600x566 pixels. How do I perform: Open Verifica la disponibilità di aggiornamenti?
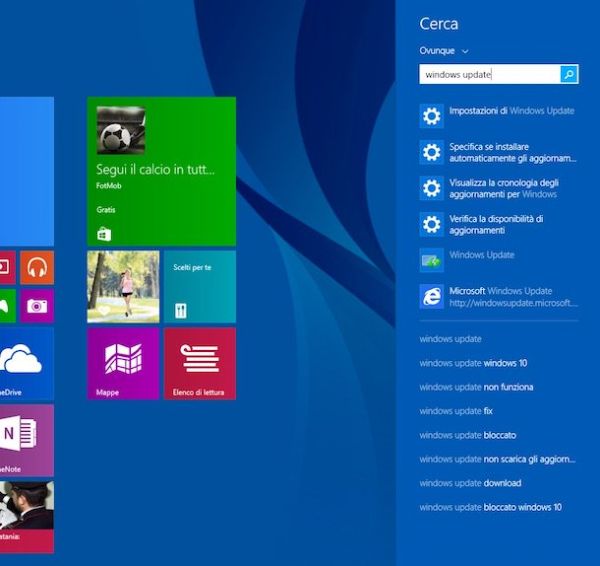(x=499, y=224)
